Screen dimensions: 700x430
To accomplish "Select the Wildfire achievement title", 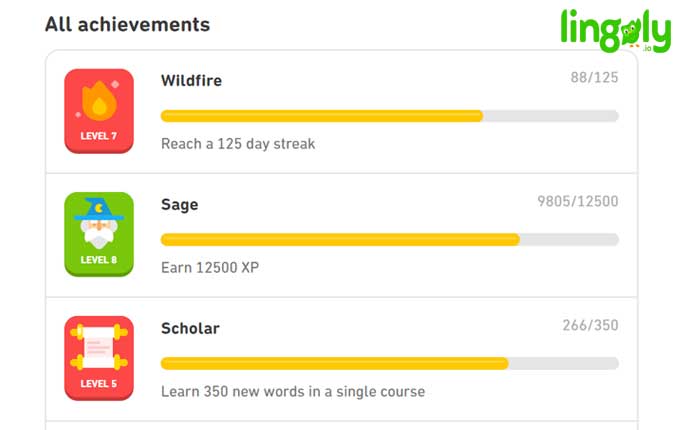I will coord(192,81).
